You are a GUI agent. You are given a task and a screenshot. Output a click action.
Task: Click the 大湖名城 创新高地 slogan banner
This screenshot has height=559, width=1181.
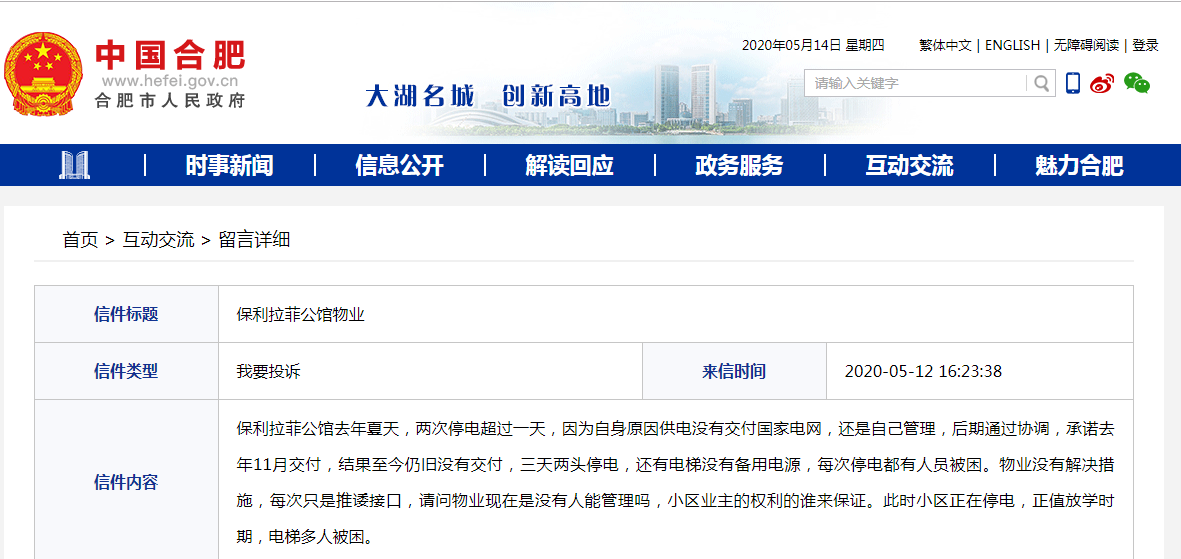(x=487, y=96)
